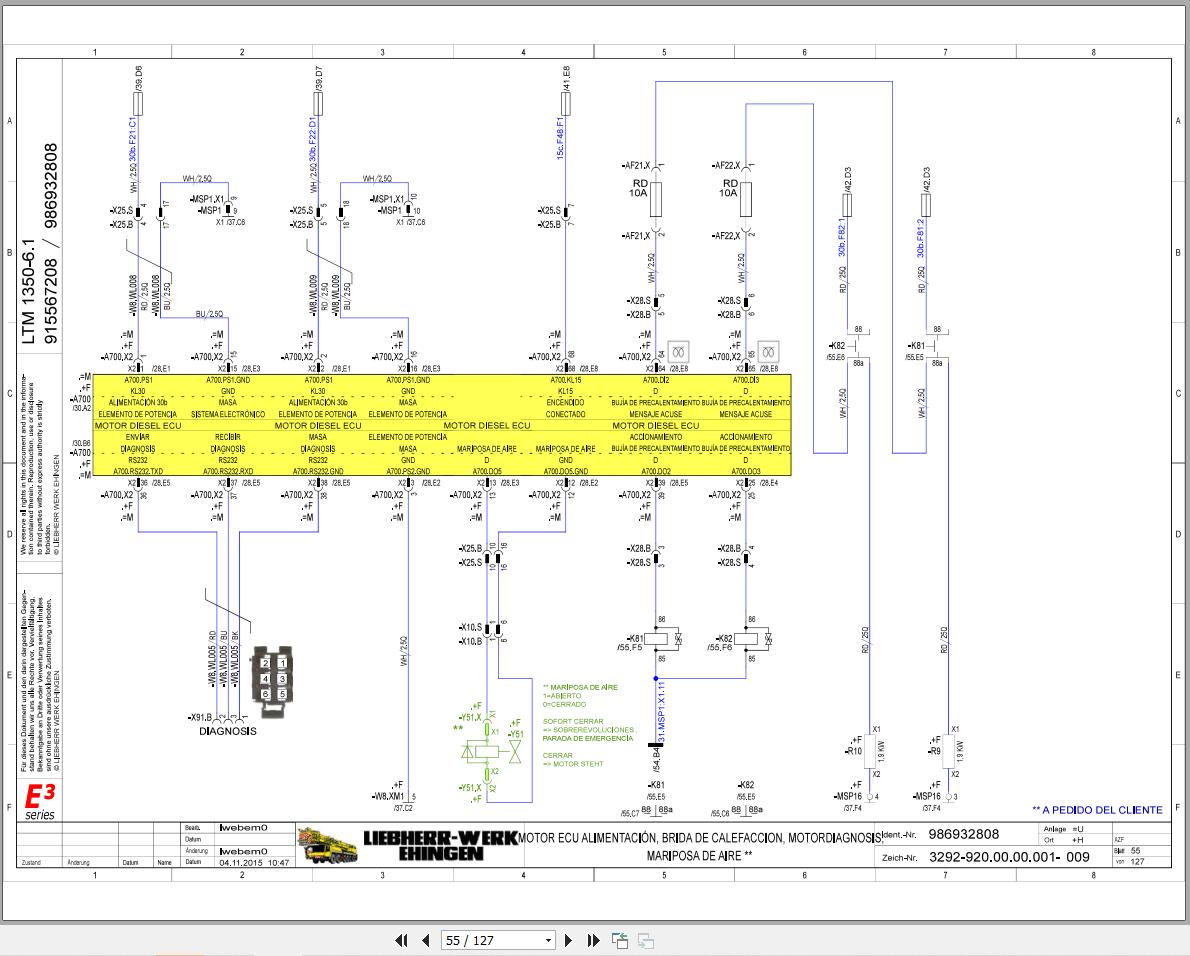The height and width of the screenshot is (956, 1190).
Task: Click the 'ENCENDIDO' text in ECU block
Action: point(565,402)
